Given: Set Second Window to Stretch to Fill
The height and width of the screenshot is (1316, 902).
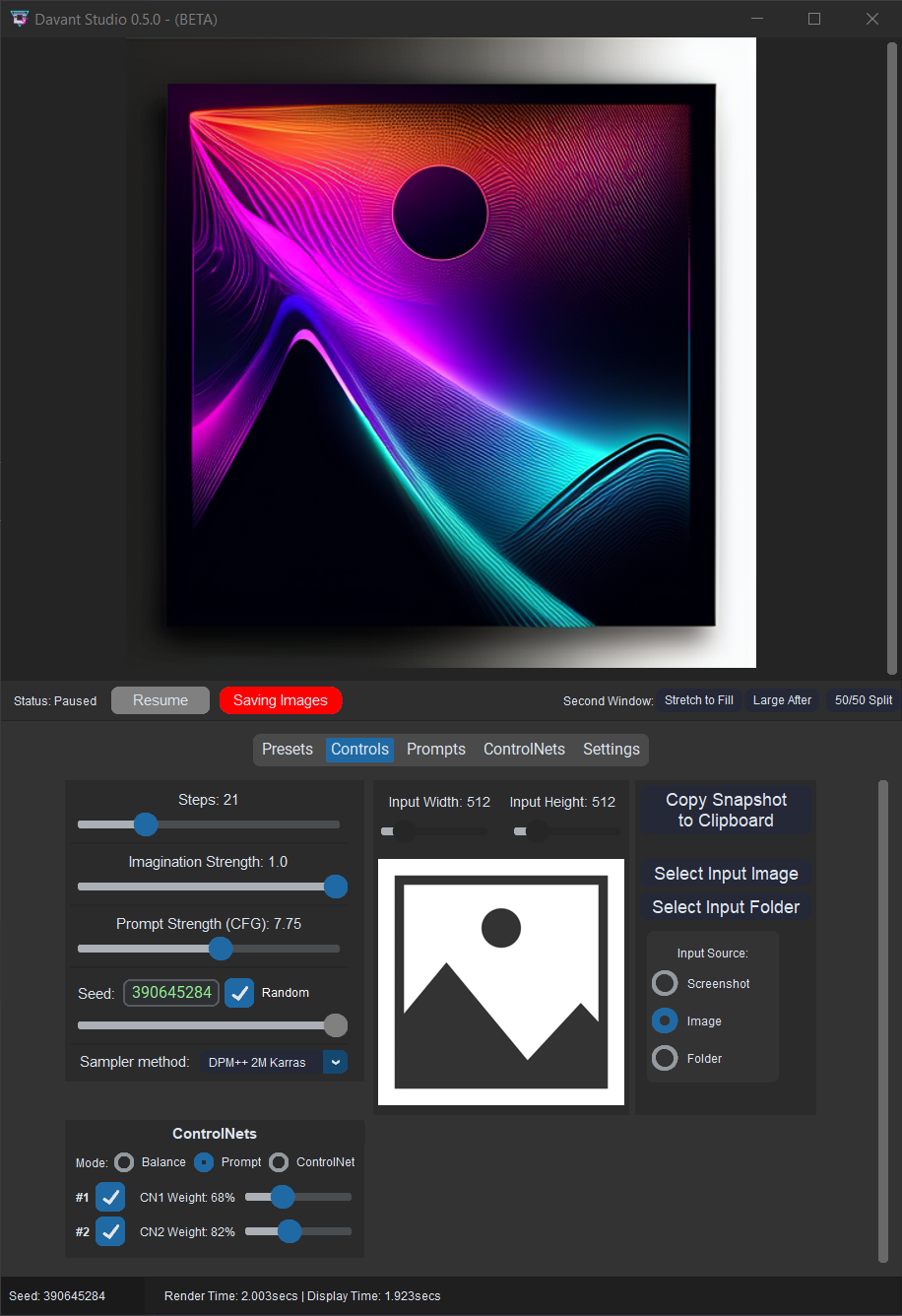Looking at the screenshot, I should pyautogui.click(x=699, y=699).
